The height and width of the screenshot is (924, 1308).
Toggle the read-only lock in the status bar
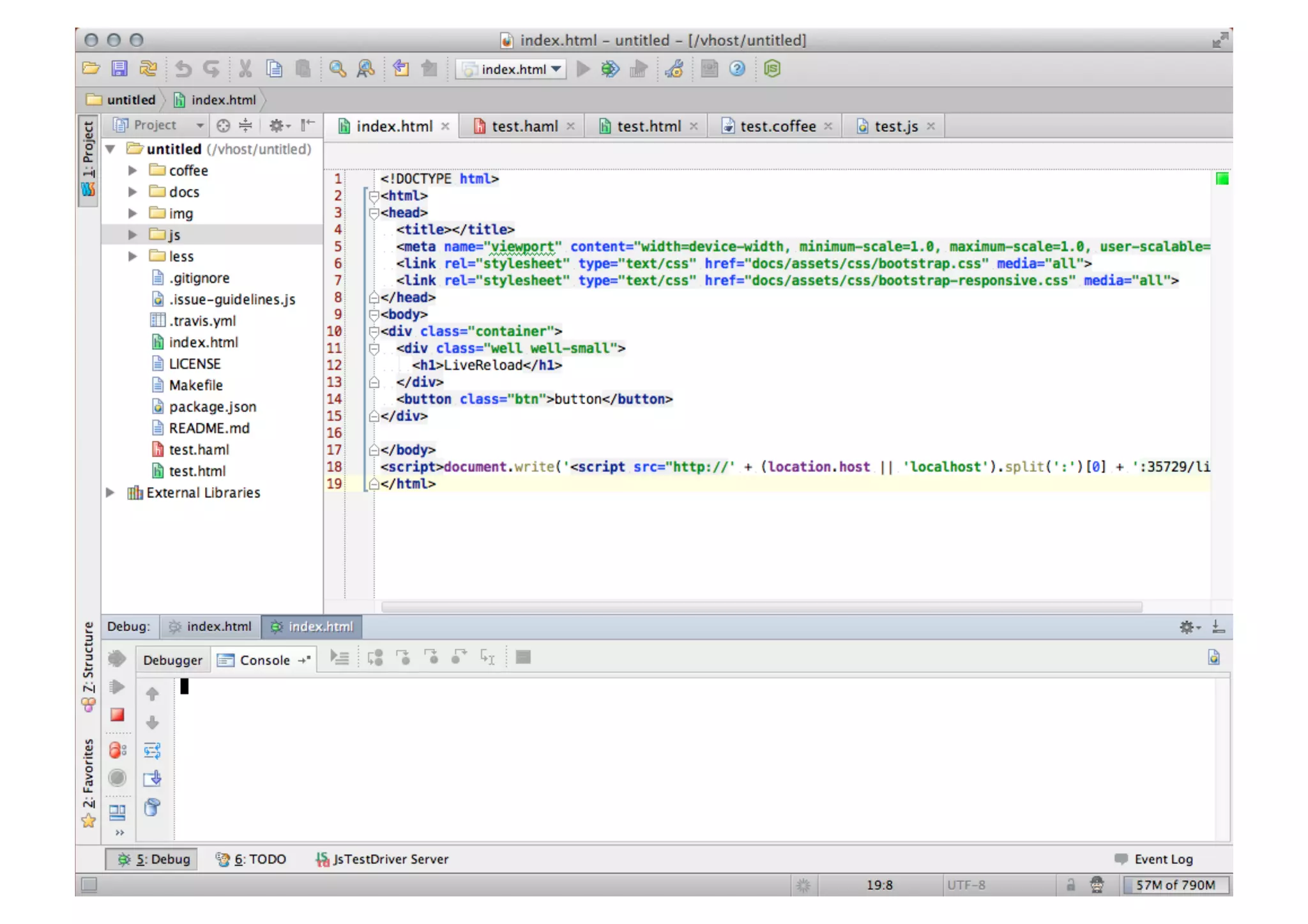point(1070,884)
